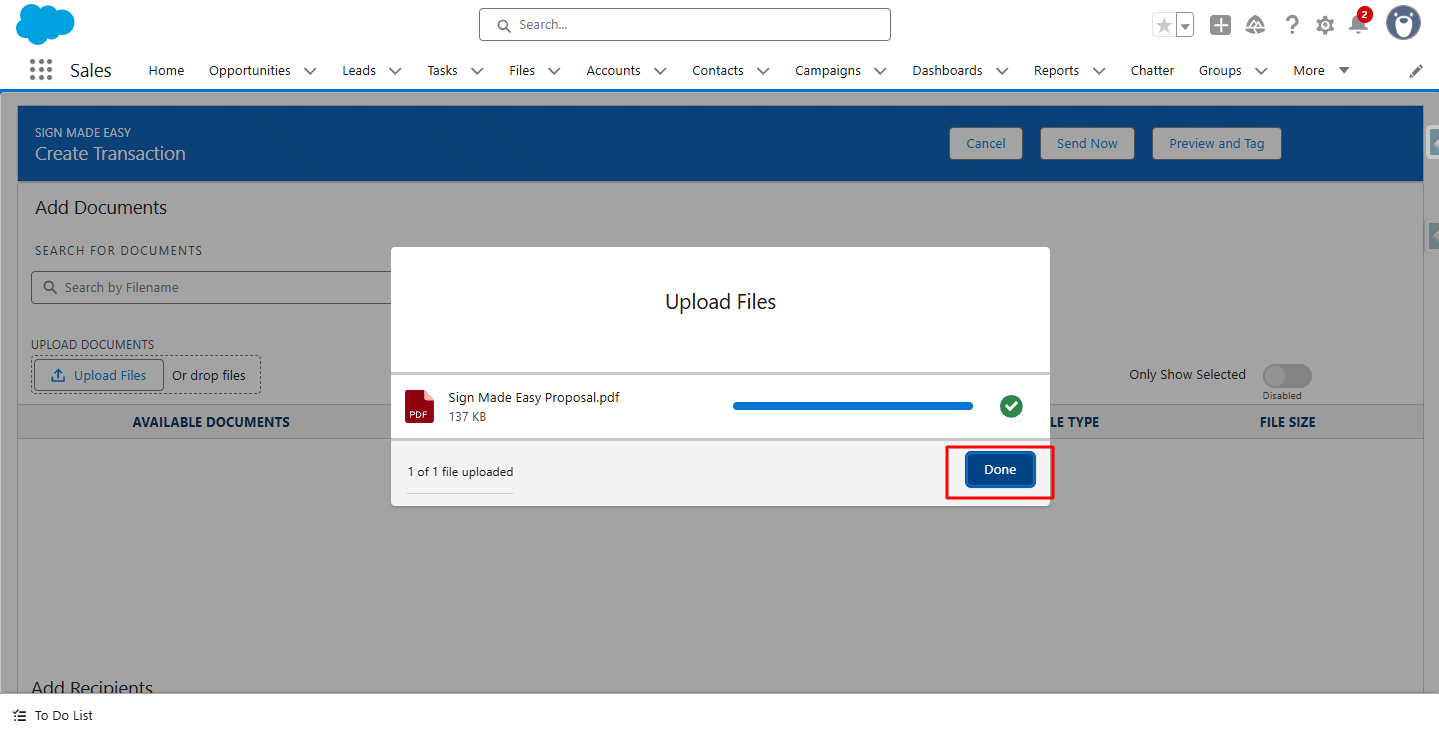Open the More navigation menu
This screenshot has height=732, width=1439.
tap(1321, 71)
